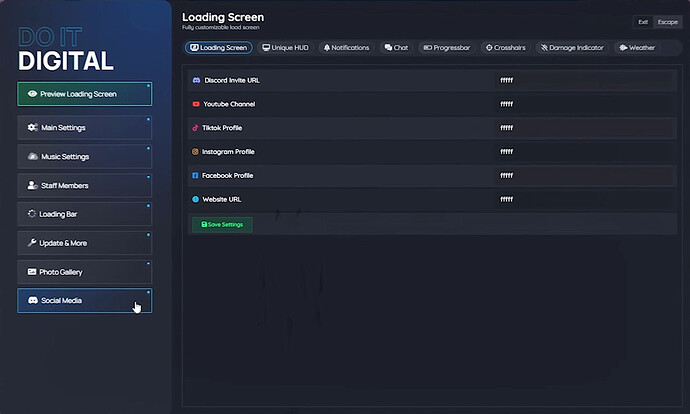
Task: Click the Save Settings button
Action: [x=222, y=224]
